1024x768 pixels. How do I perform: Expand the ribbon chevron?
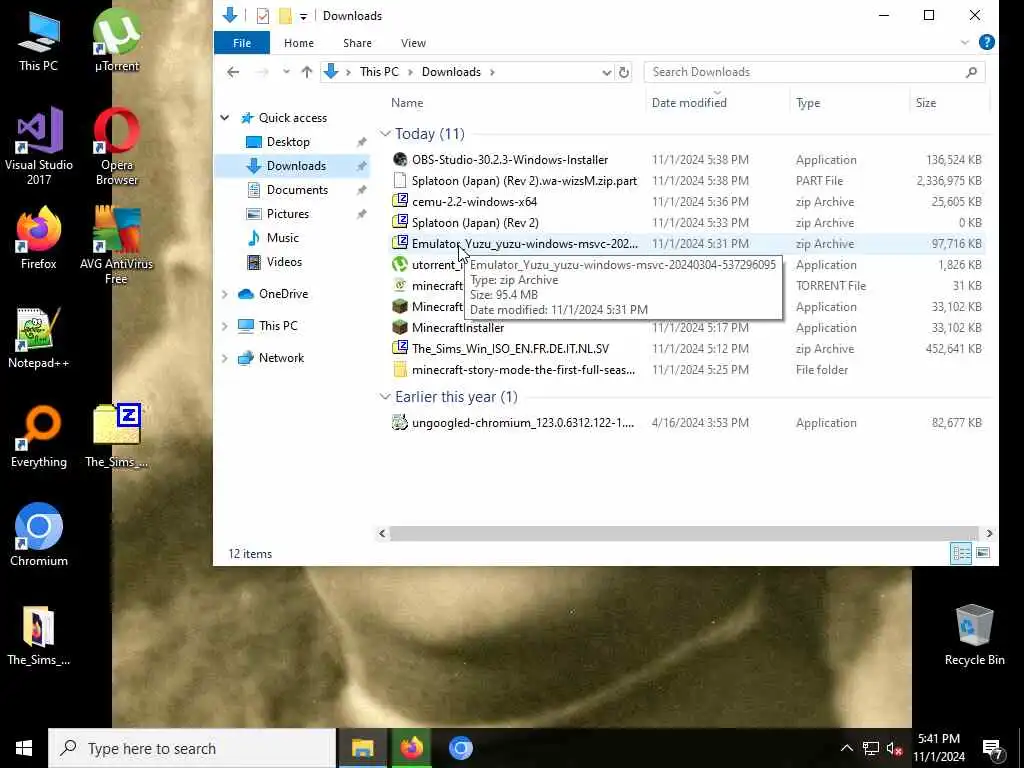(965, 42)
